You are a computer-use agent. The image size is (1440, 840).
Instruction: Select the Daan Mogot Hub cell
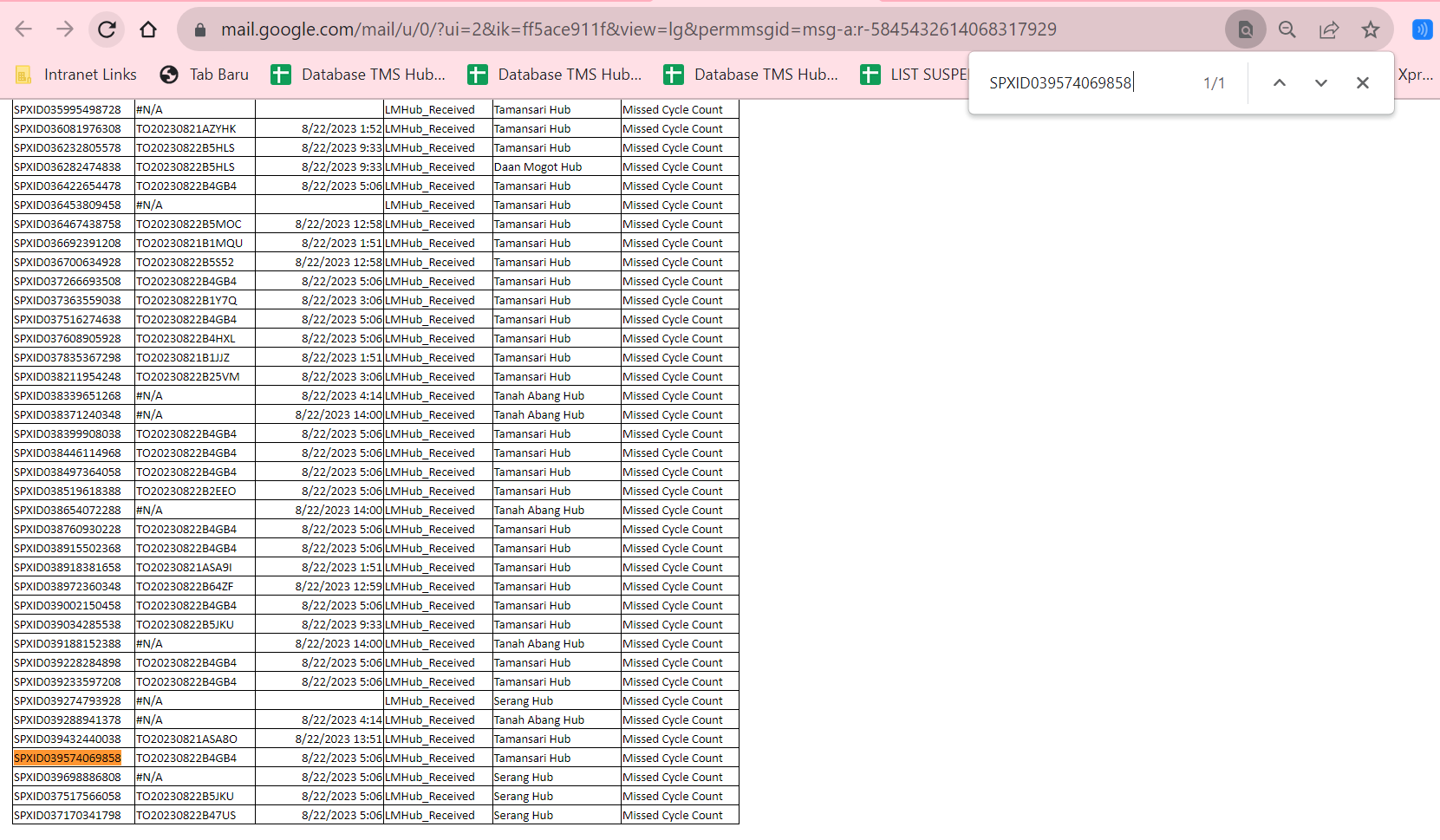[x=557, y=166]
